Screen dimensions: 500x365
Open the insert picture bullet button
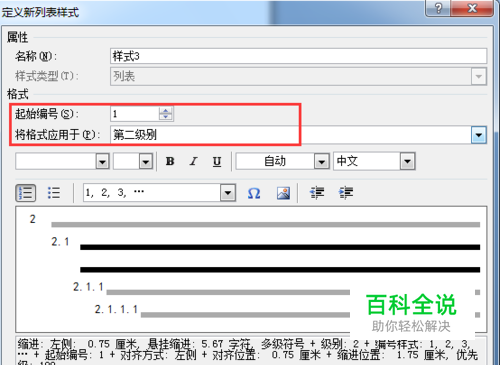283,193
